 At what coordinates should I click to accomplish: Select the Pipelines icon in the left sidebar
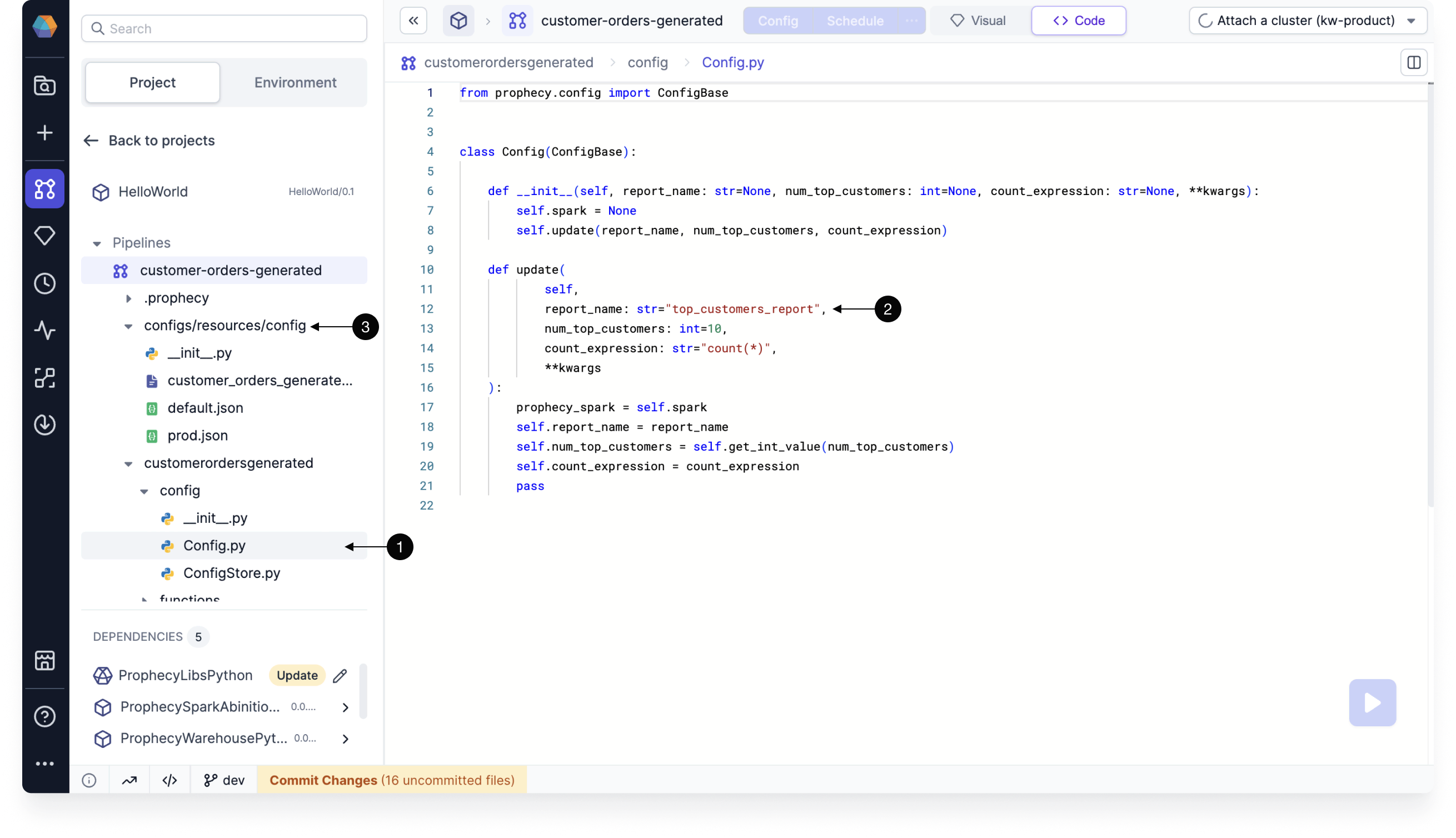coord(45,188)
